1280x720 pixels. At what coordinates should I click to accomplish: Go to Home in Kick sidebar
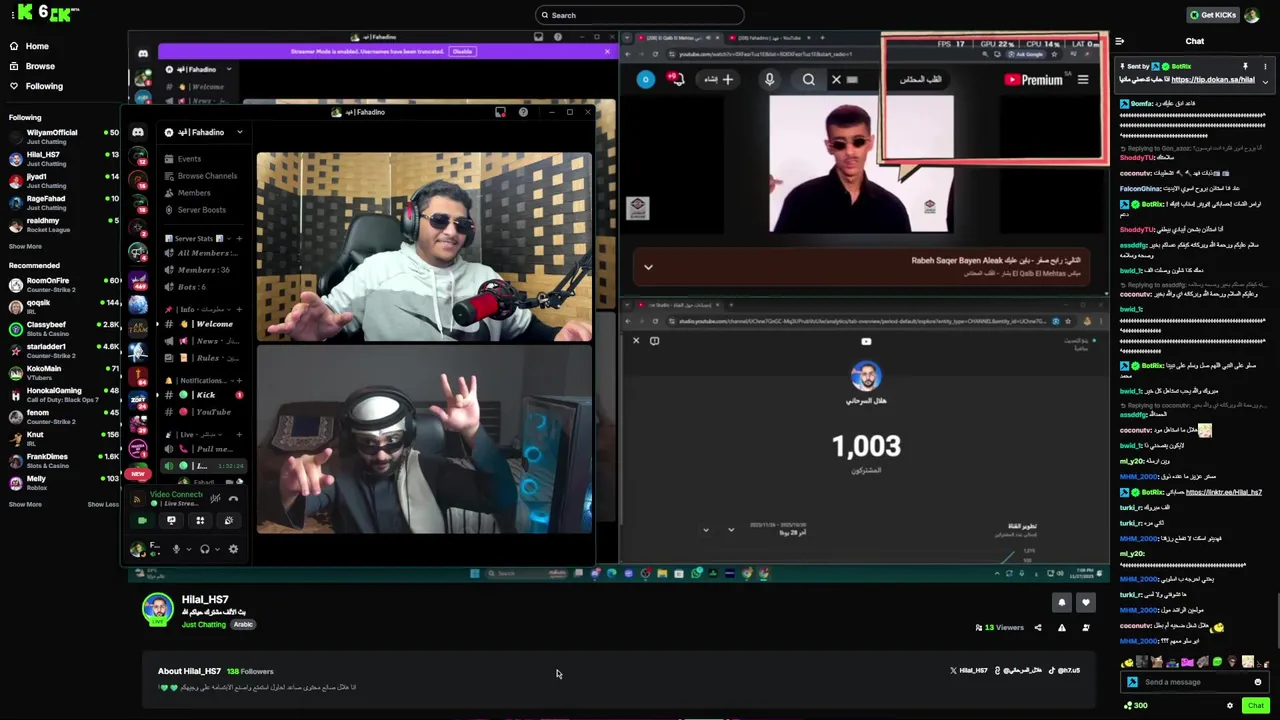[30, 46]
